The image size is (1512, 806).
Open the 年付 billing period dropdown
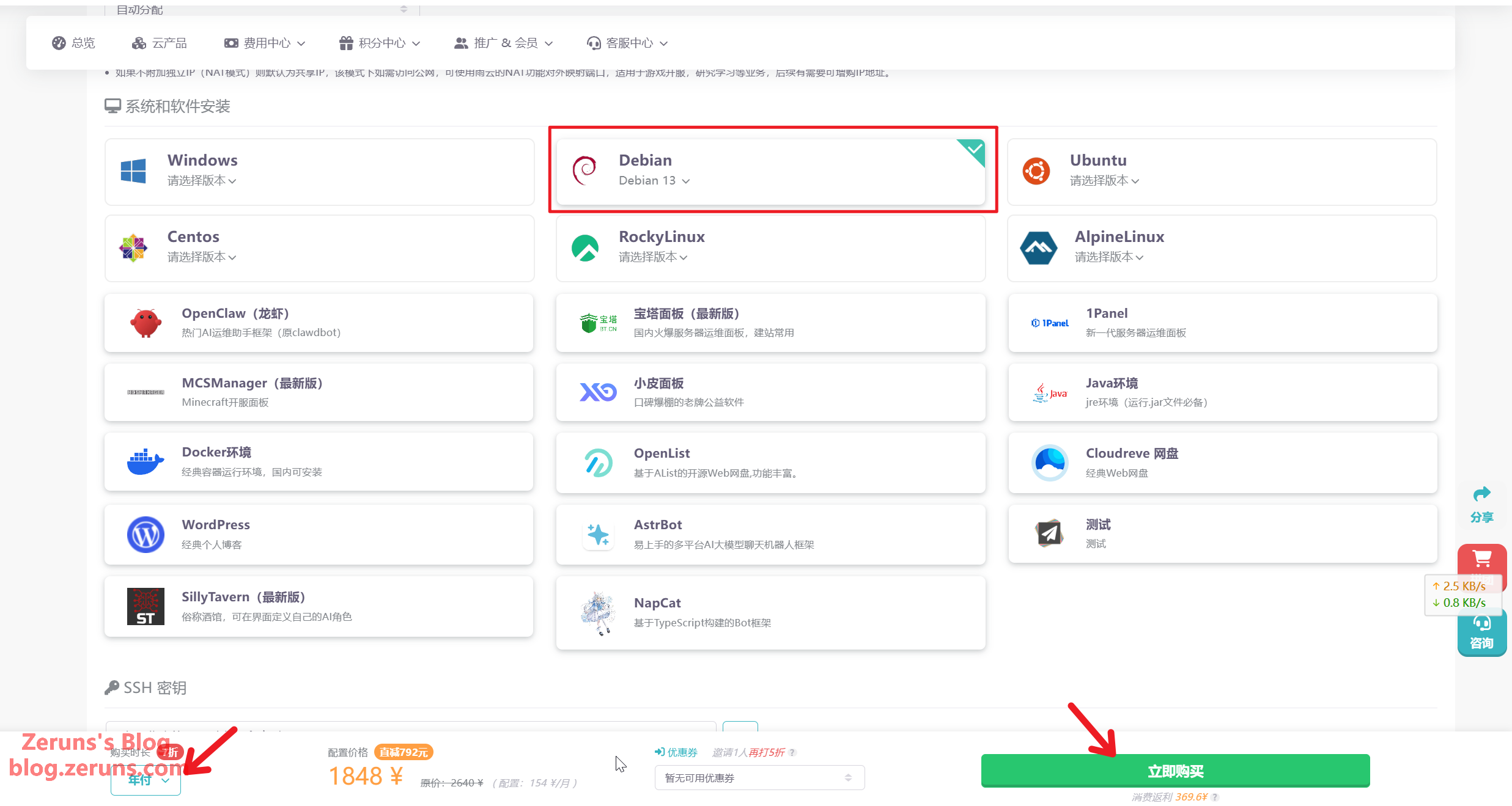tap(146, 780)
